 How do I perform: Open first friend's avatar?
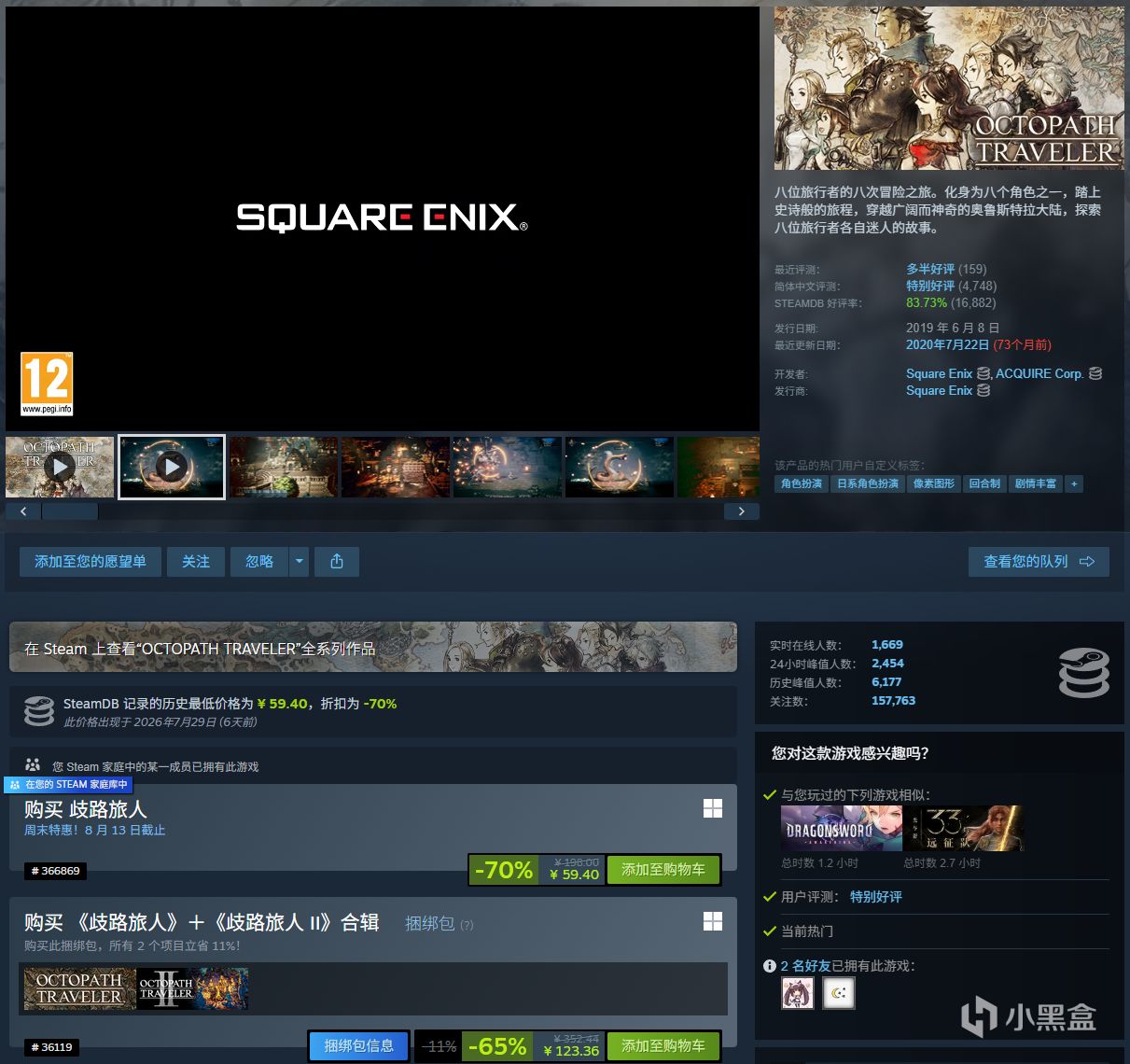click(797, 993)
